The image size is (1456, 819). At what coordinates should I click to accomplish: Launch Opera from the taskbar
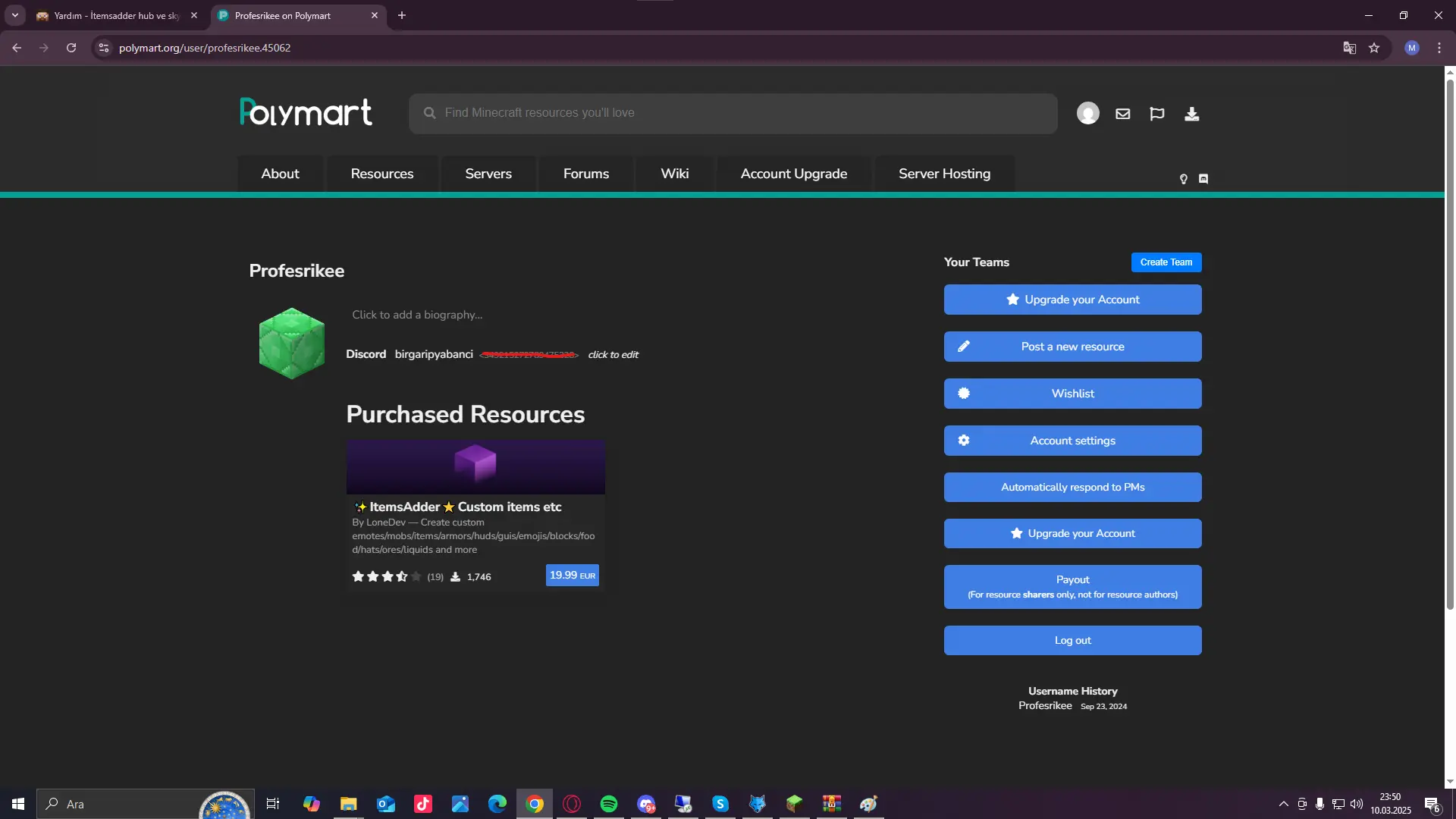coord(572,804)
